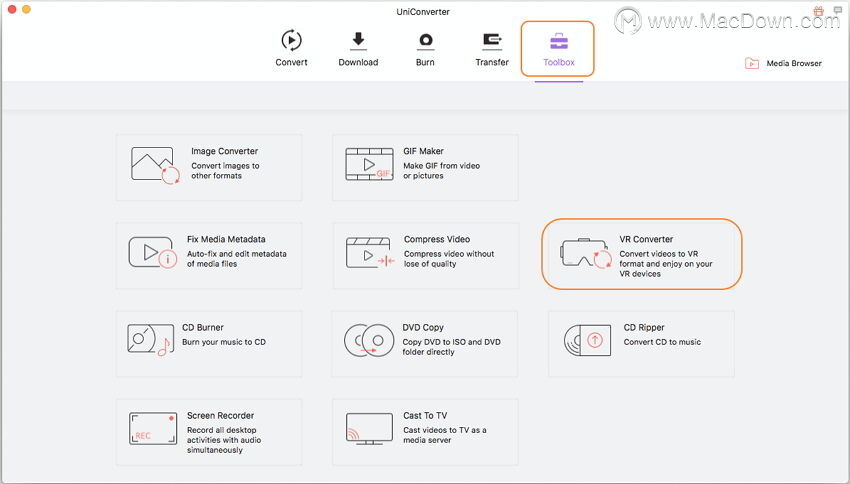Minimize the window using the yellow button
The image size is (850, 484).
coord(26,9)
